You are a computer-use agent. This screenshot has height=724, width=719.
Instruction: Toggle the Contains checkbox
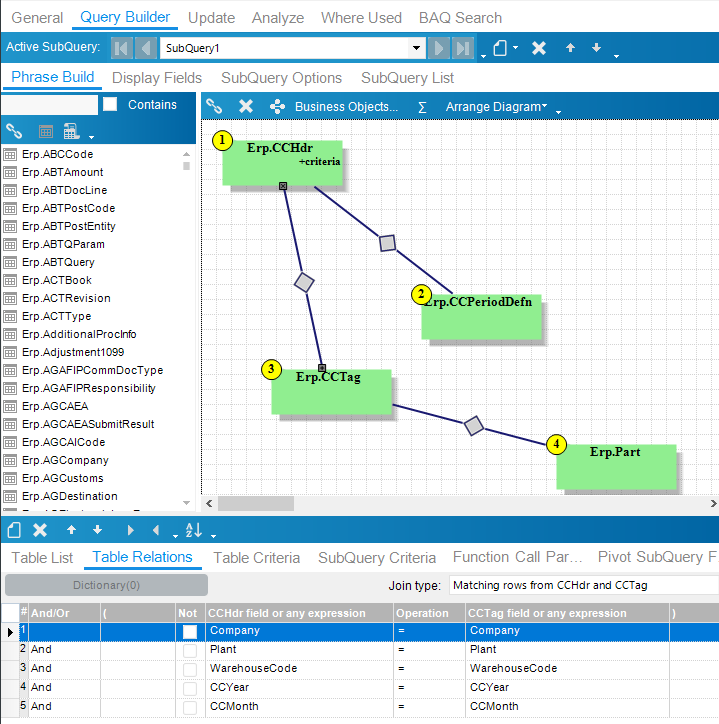click(x=110, y=104)
